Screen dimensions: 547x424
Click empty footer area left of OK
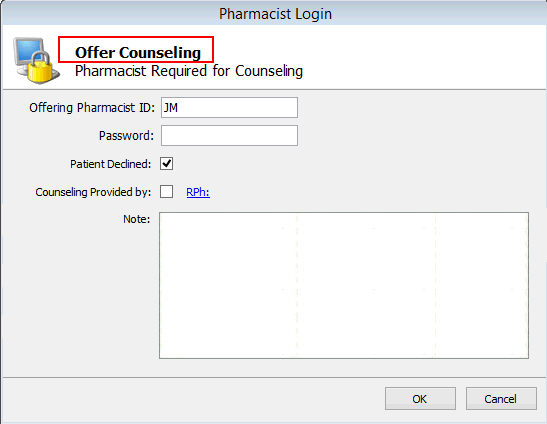[192, 399]
